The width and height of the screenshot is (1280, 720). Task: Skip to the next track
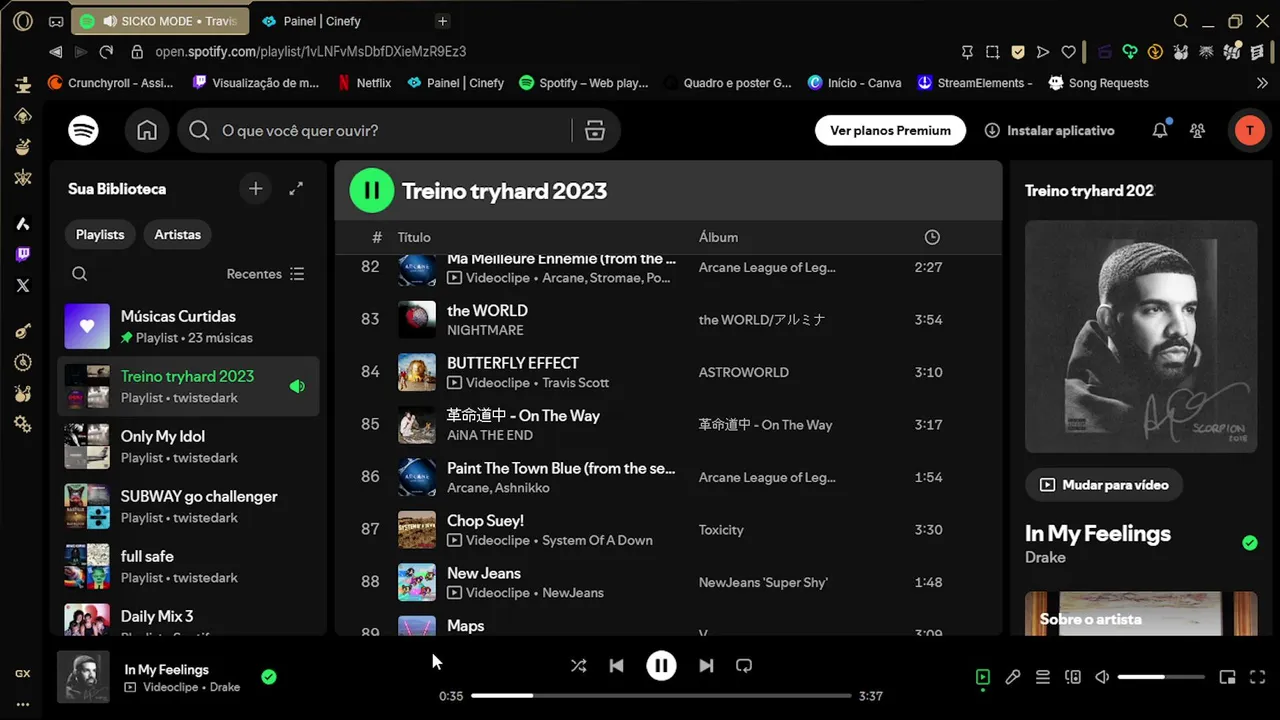click(706, 666)
